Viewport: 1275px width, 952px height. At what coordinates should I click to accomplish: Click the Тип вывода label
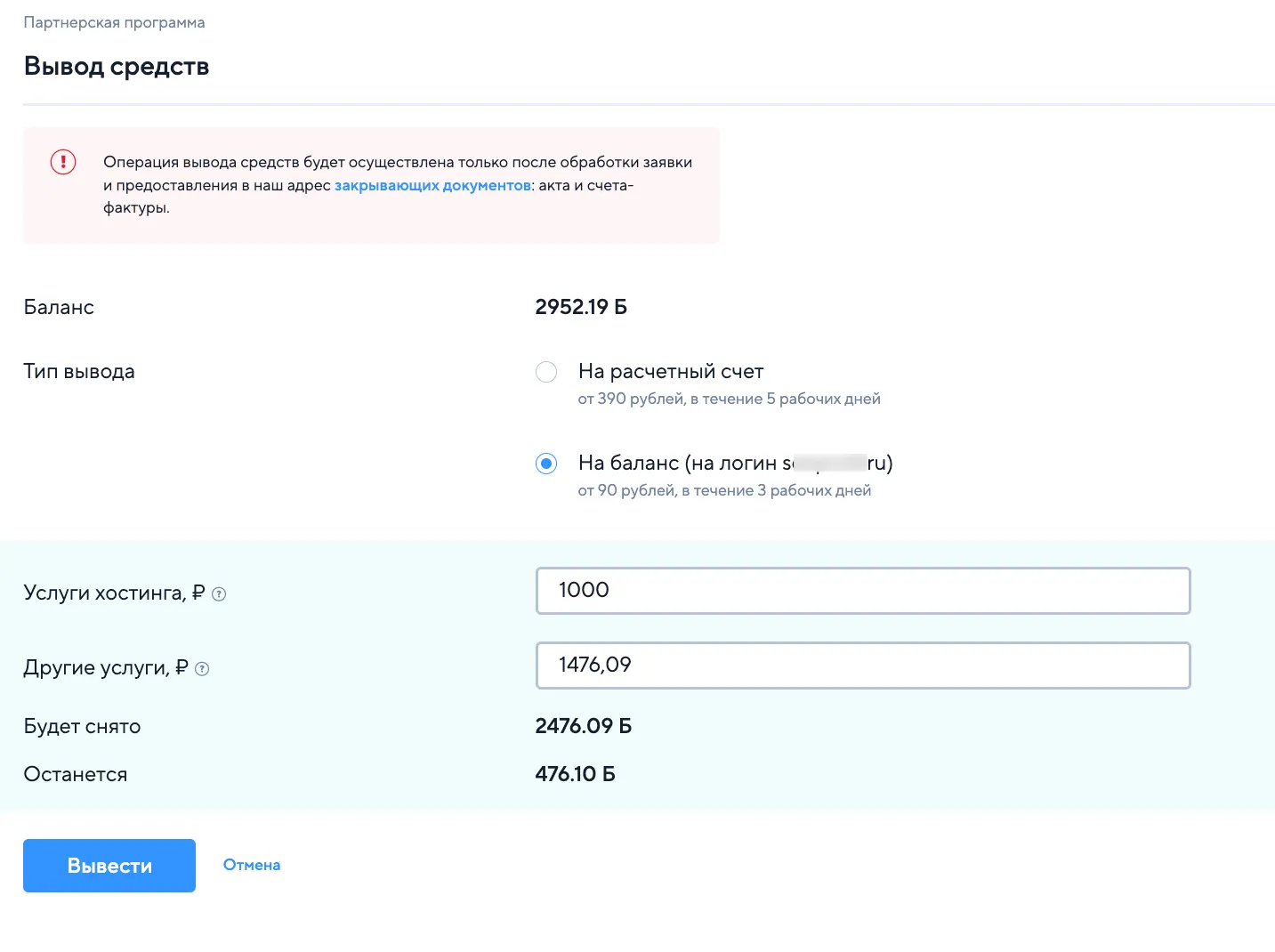pos(79,372)
